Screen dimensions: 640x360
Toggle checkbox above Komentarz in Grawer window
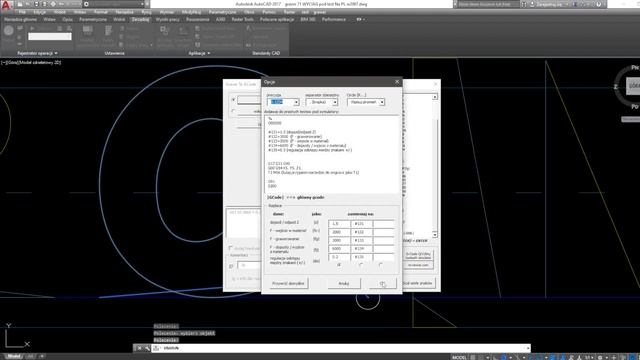pyautogui.click(x=231, y=248)
